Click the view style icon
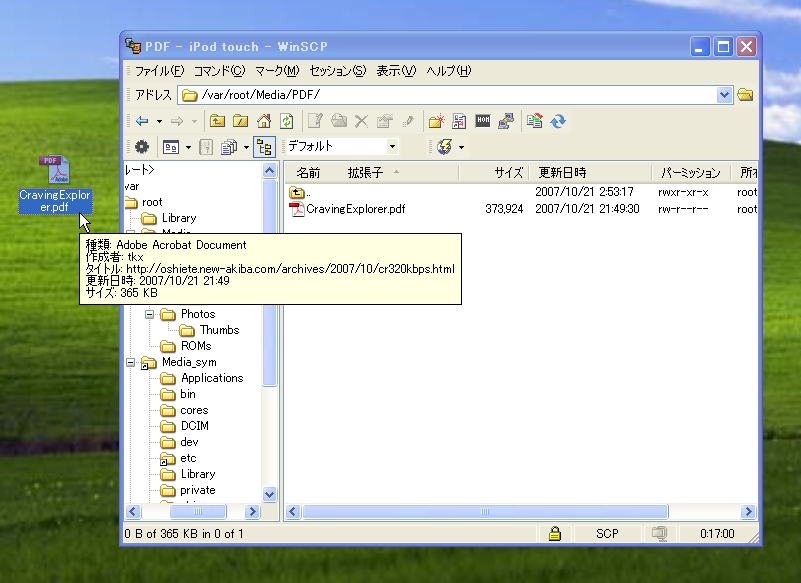 tap(171, 147)
